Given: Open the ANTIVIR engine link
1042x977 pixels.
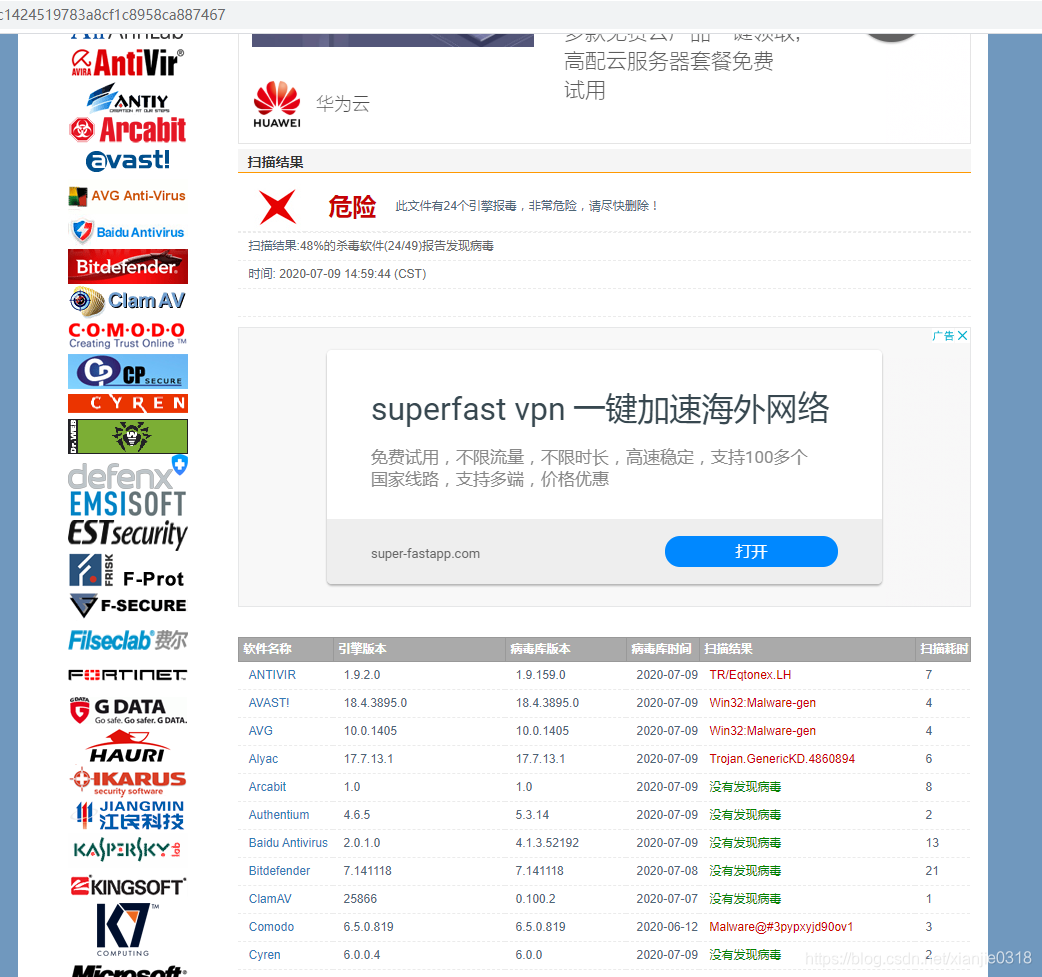Looking at the screenshot, I should tap(272, 675).
